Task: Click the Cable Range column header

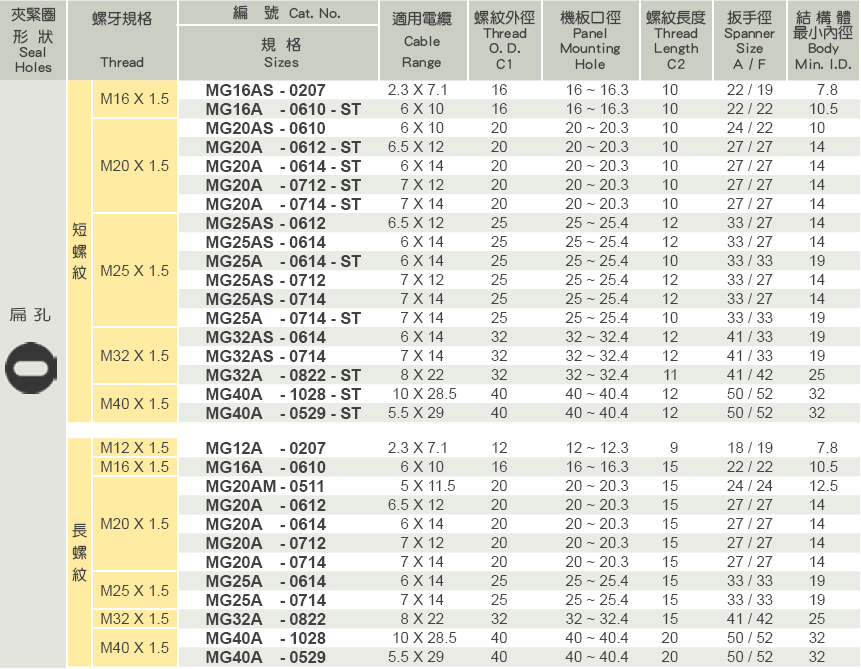Action: tap(422, 41)
